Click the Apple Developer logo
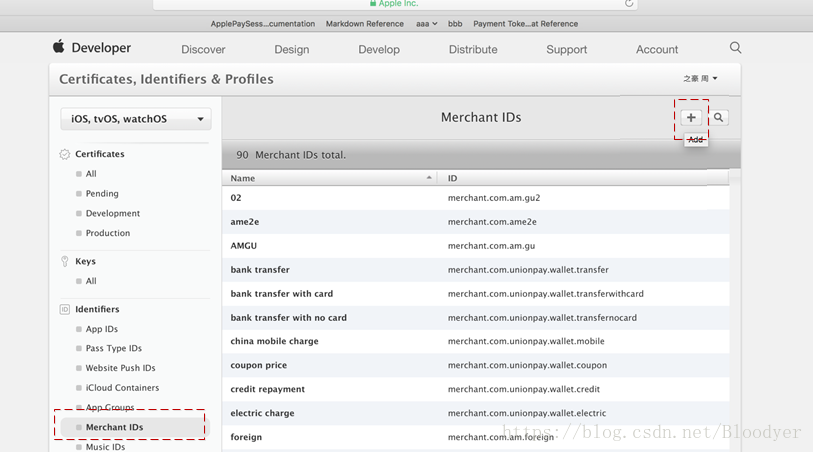The height and width of the screenshot is (452, 813). click(92, 47)
